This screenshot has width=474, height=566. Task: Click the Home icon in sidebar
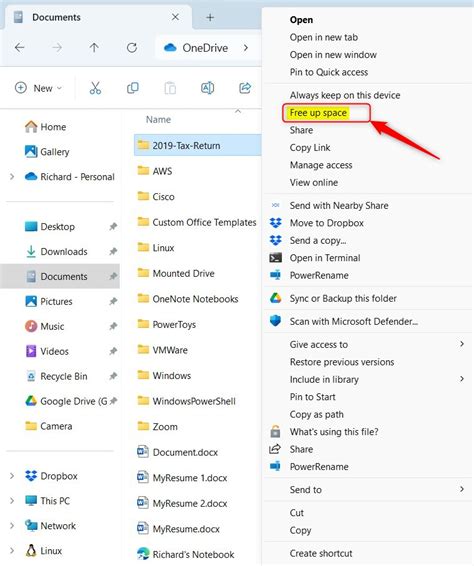pos(31,126)
